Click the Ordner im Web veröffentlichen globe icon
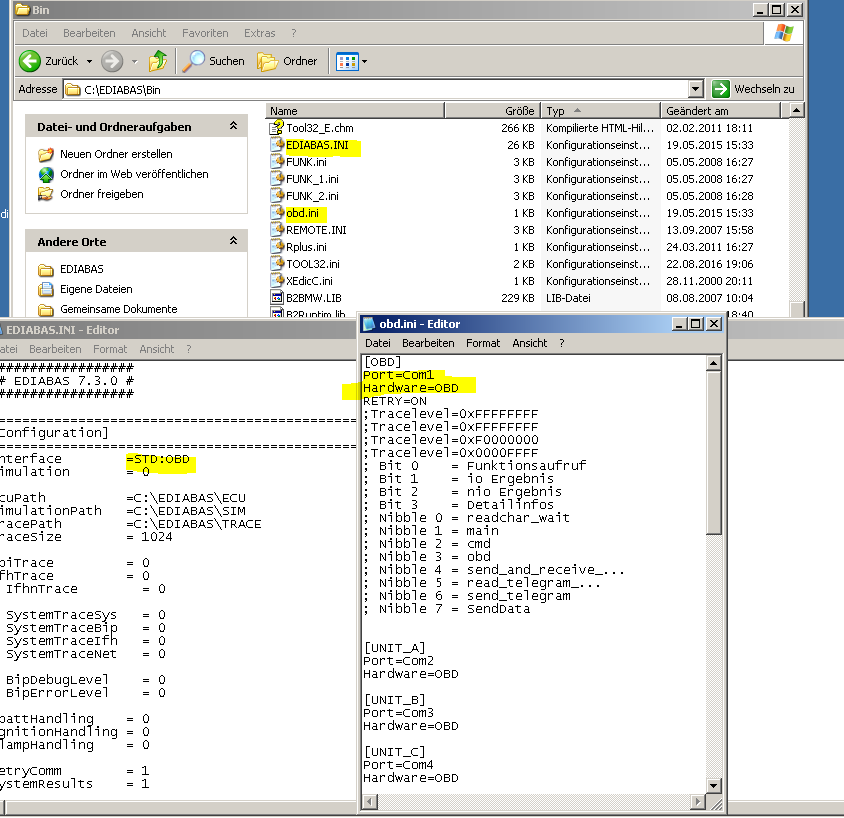The height and width of the screenshot is (818, 844). 46,174
